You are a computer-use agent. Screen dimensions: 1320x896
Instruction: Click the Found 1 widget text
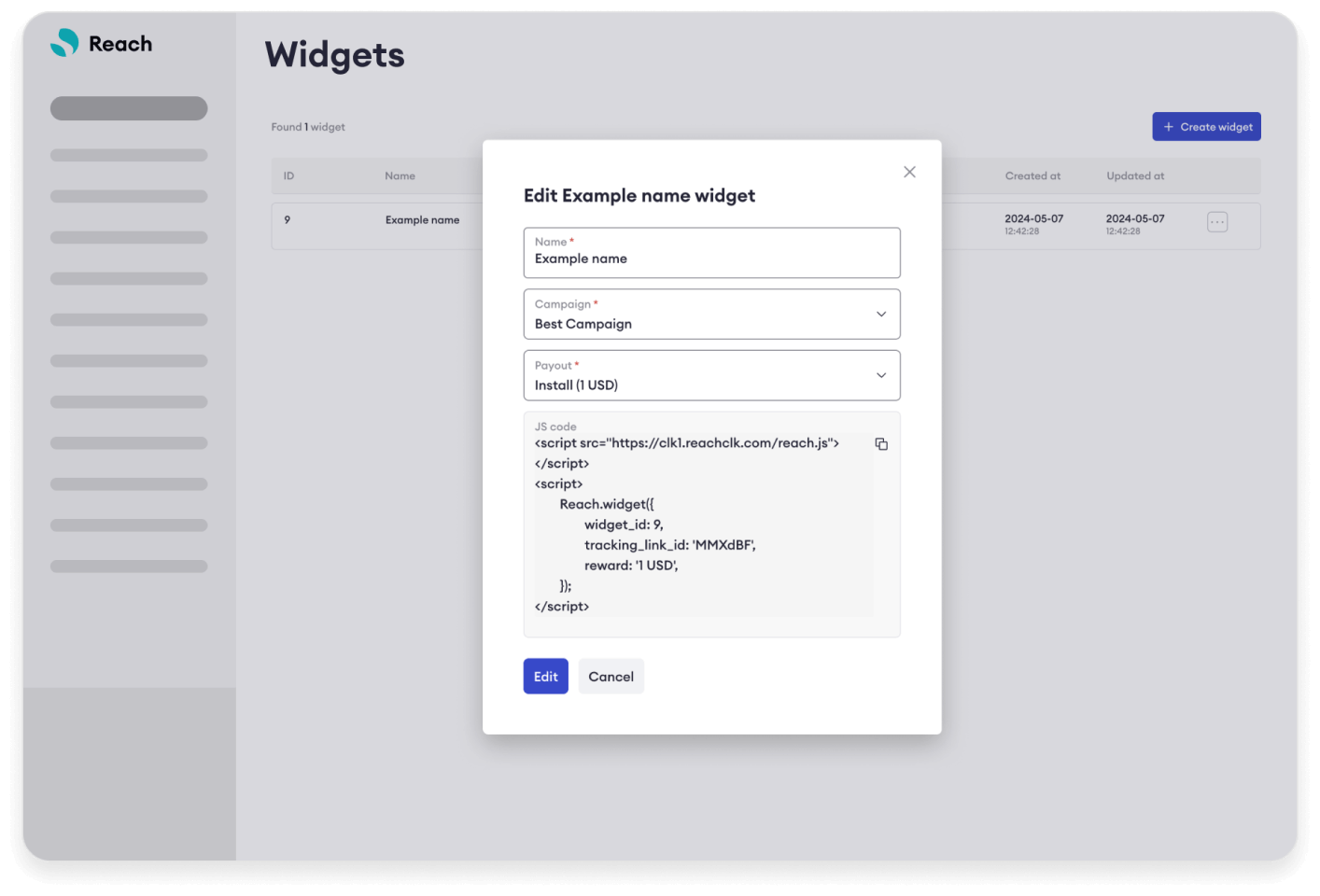(308, 127)
